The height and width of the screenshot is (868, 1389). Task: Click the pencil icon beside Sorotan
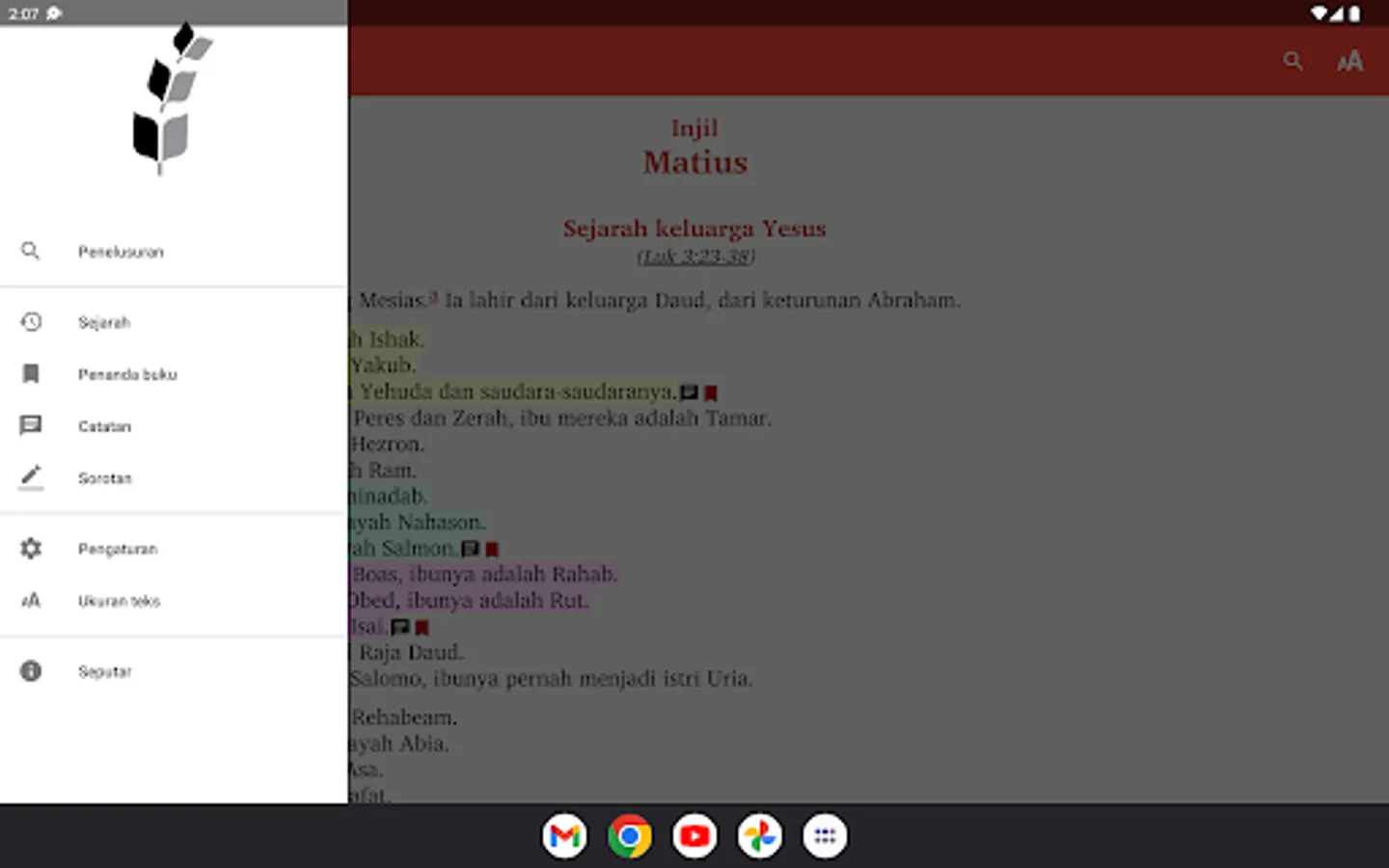[31, 477]
